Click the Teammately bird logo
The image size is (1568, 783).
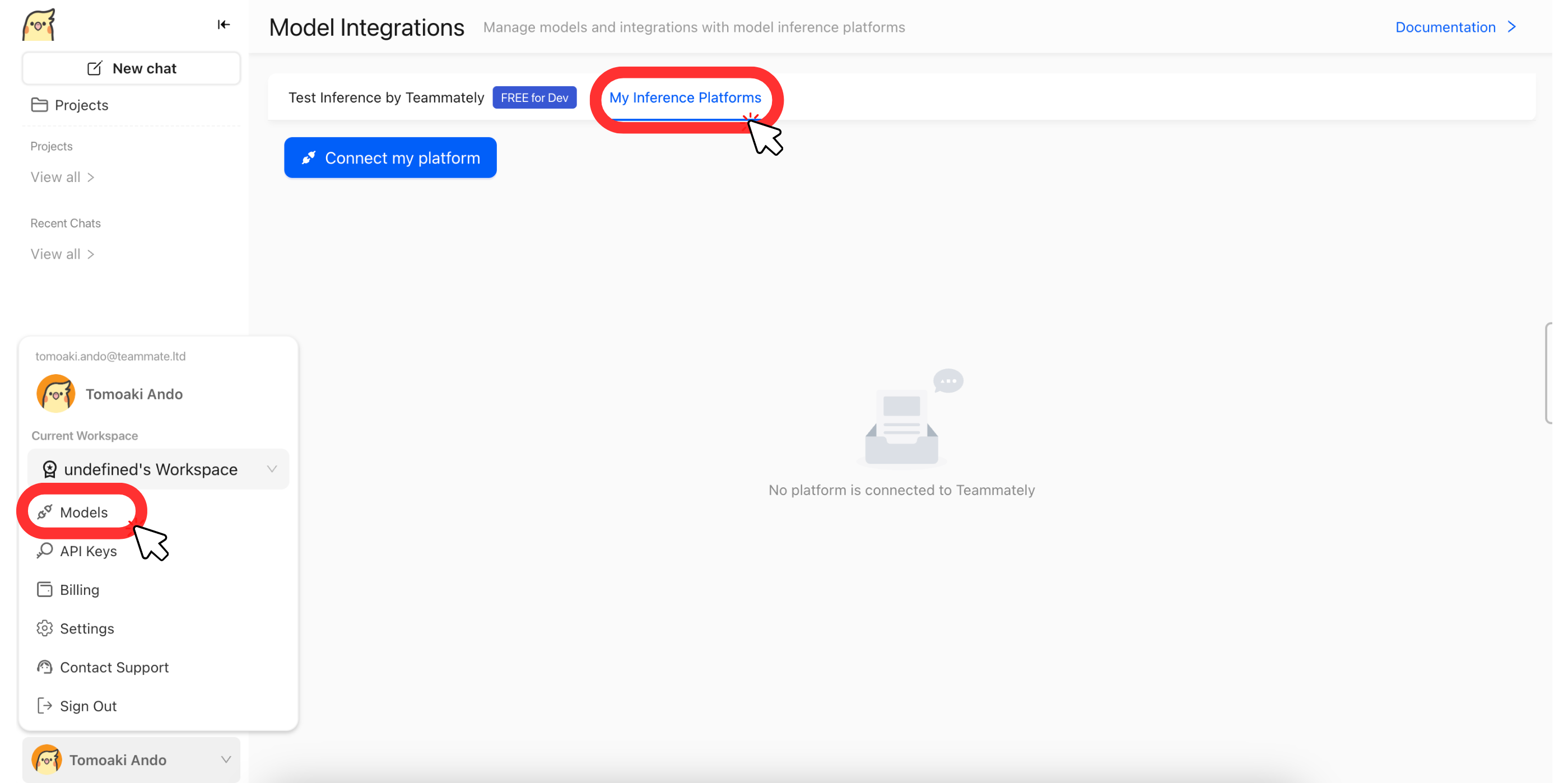point(38,25)
